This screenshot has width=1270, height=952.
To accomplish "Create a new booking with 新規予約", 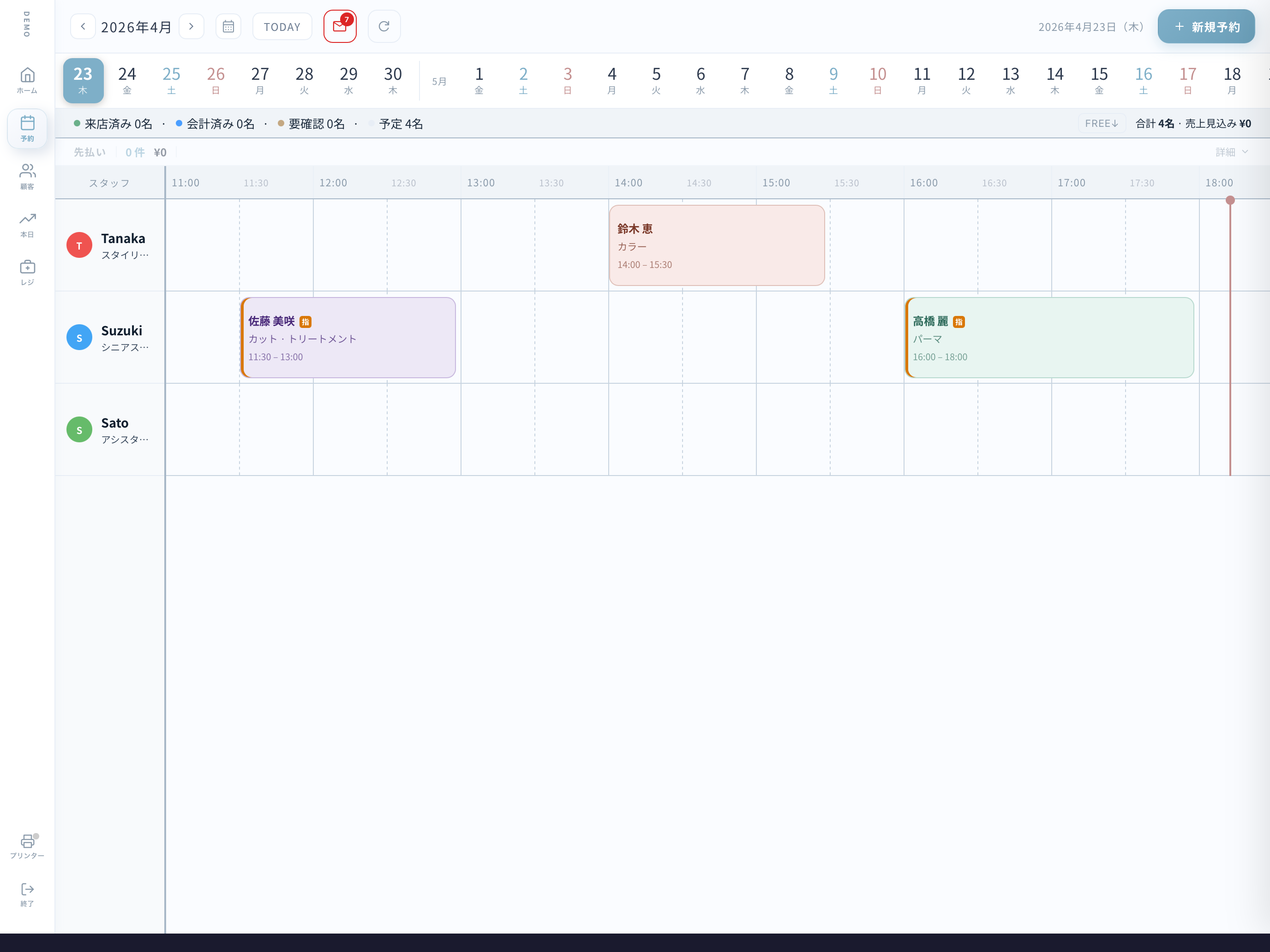I will point(1206,26).
